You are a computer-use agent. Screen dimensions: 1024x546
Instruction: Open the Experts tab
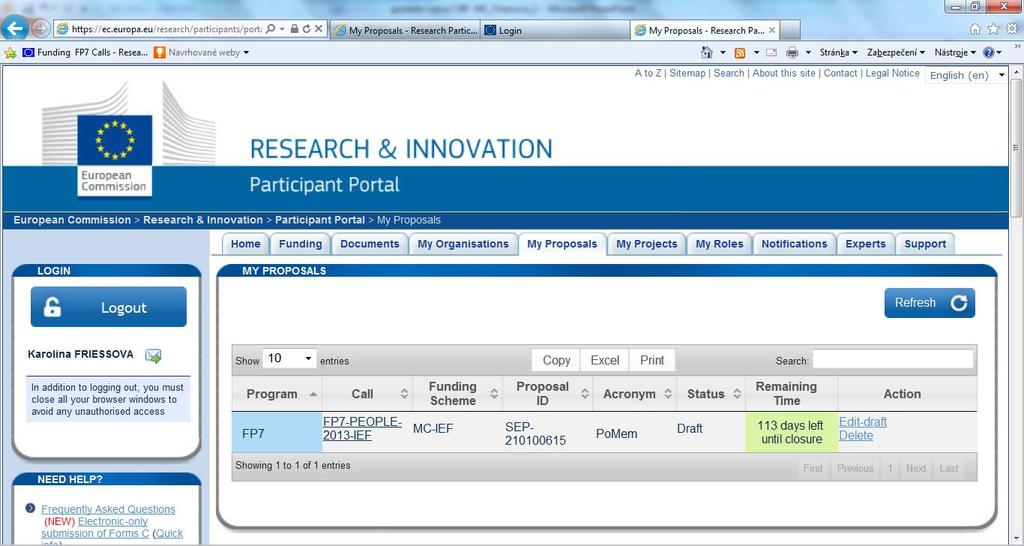(865, 244)
